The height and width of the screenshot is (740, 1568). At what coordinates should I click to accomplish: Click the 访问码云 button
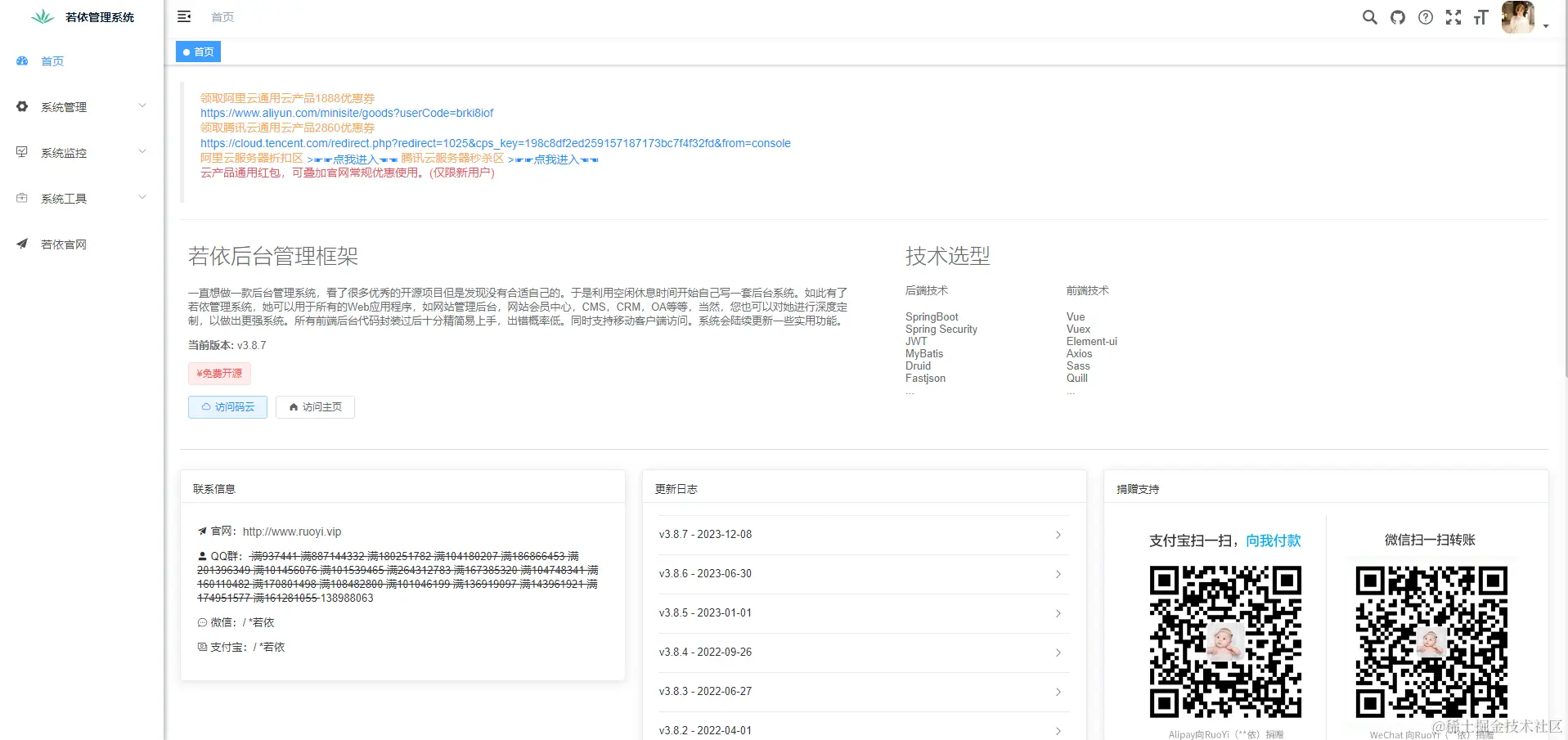[x=227, y=406]
